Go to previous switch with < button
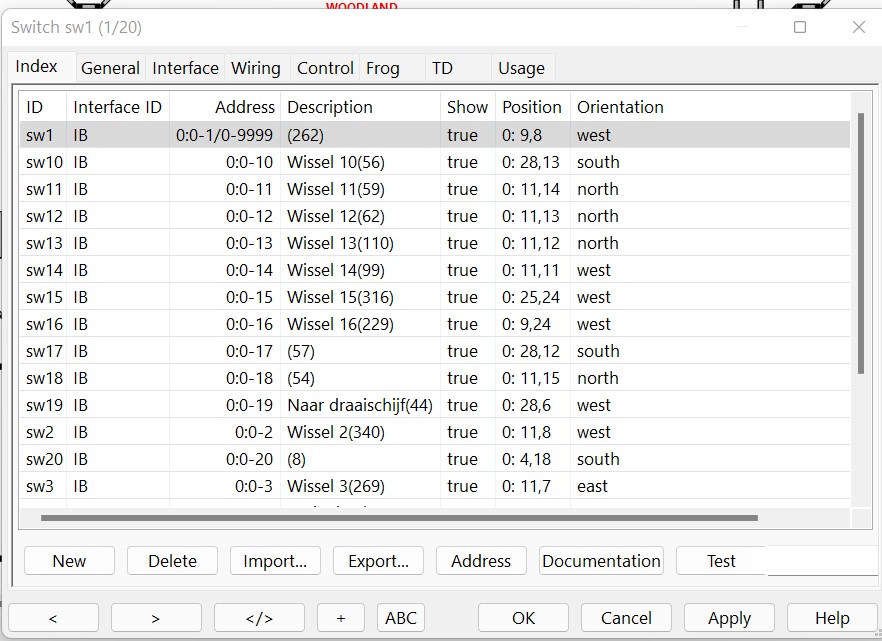The image size is (882, 641). (53, 618)
